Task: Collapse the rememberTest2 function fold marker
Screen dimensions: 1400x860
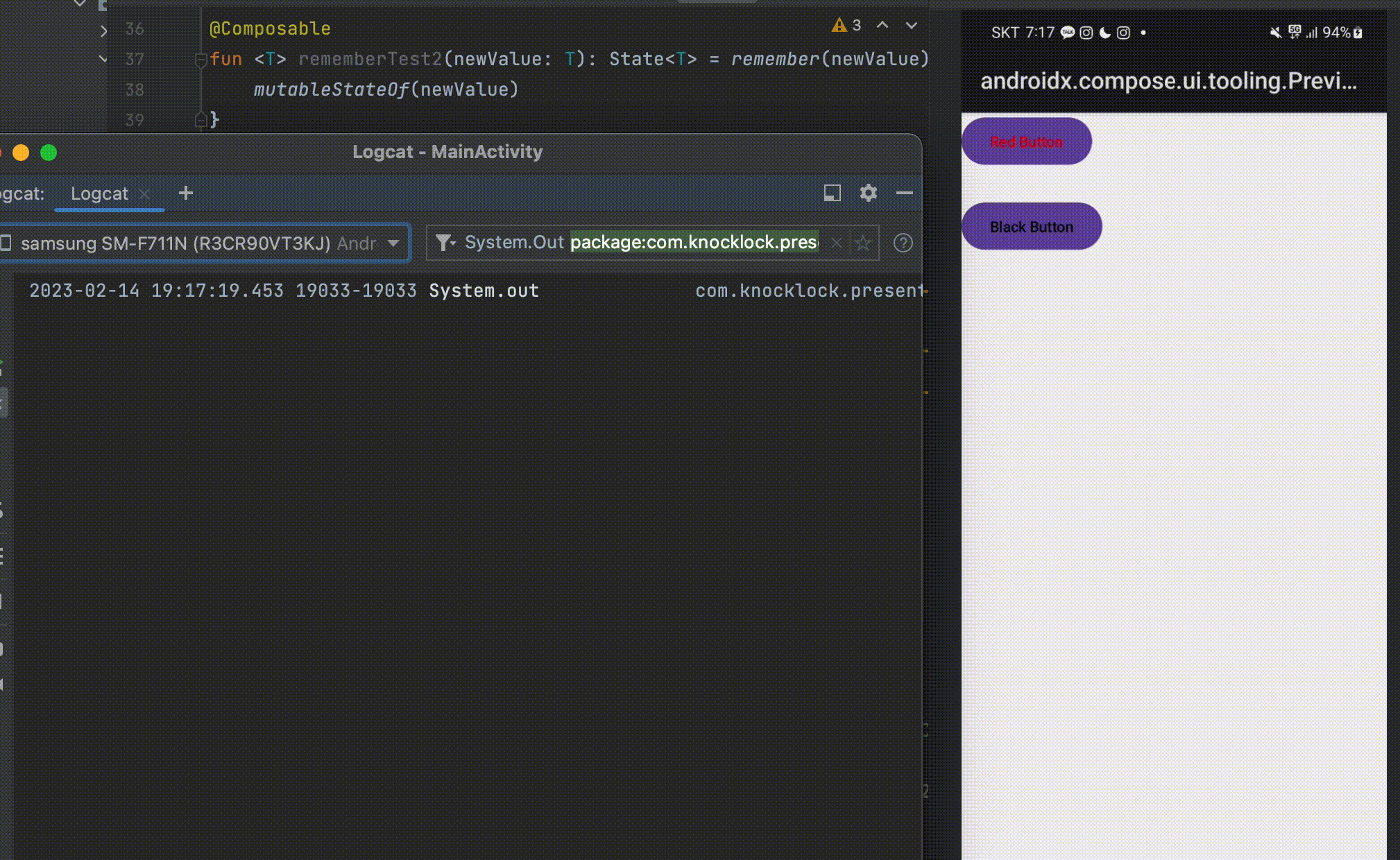Action: tap(200, 60)
